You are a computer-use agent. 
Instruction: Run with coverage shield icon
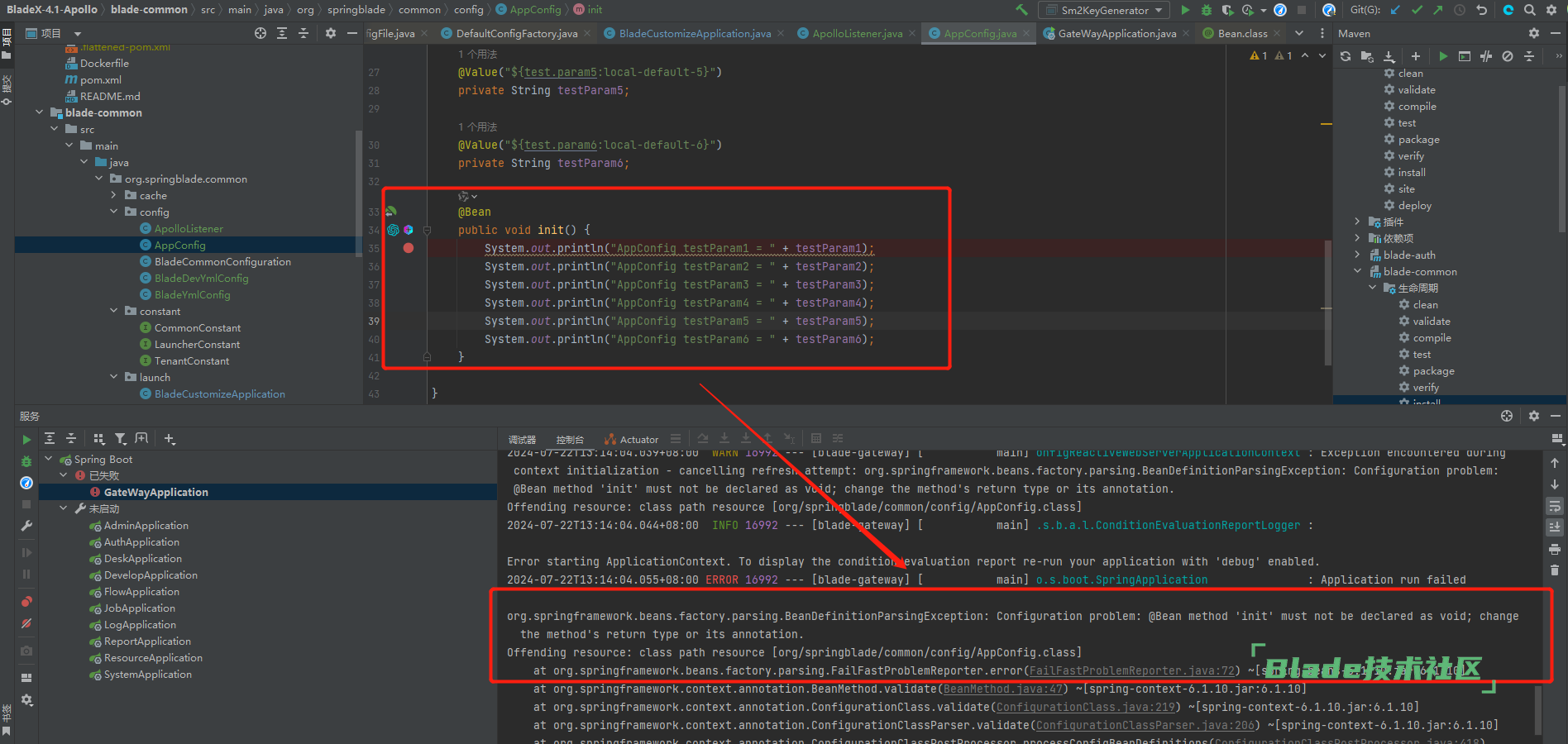click(x=1227, y=10)
